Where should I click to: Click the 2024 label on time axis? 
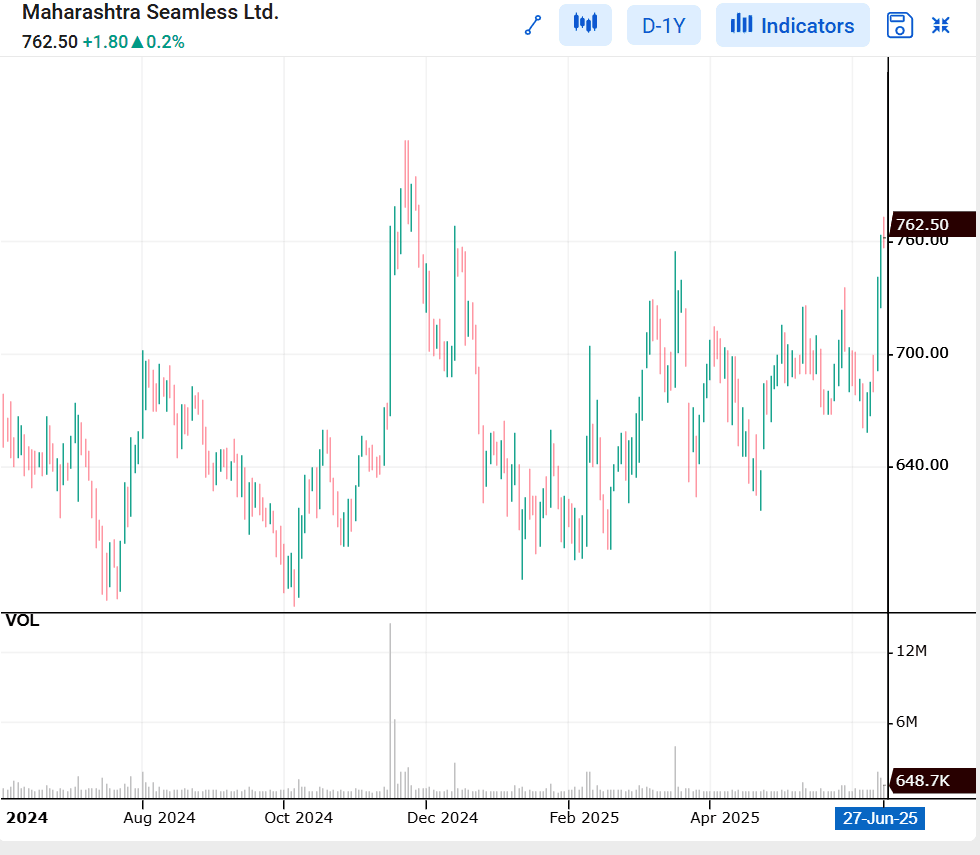pyautogui.click(x=27, y=818)
